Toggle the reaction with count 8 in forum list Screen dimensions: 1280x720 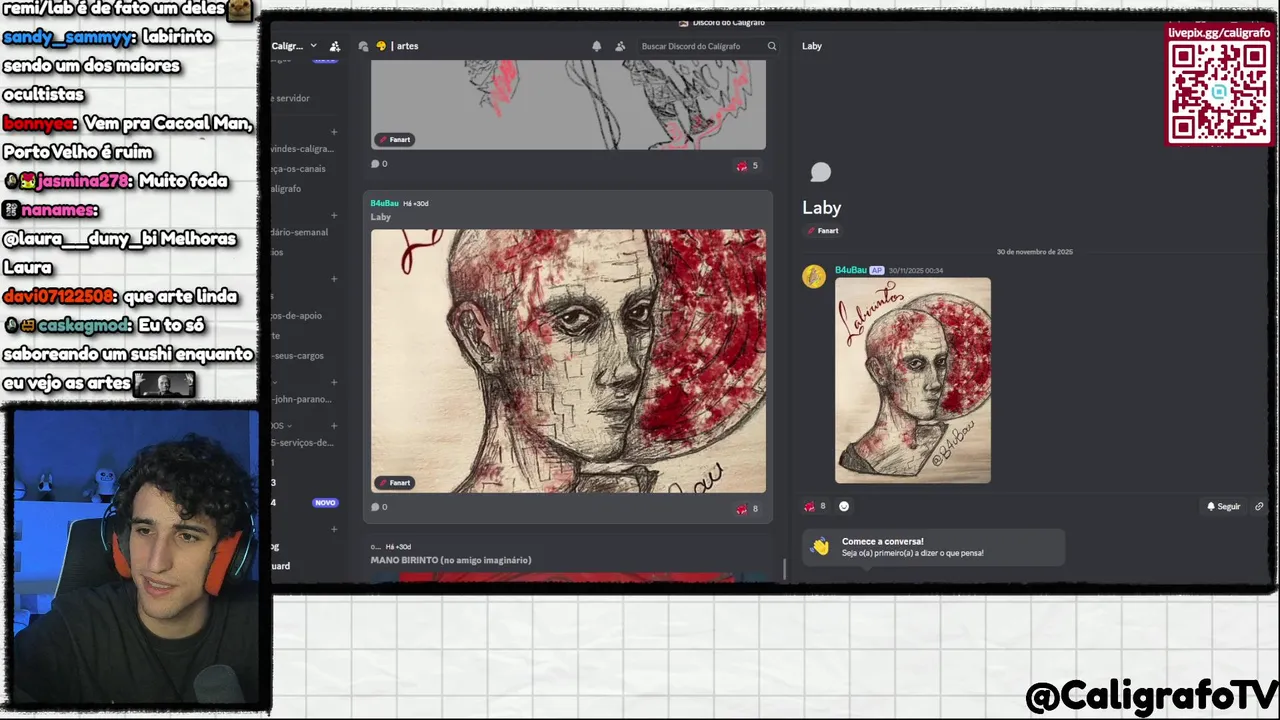[747, 509]
